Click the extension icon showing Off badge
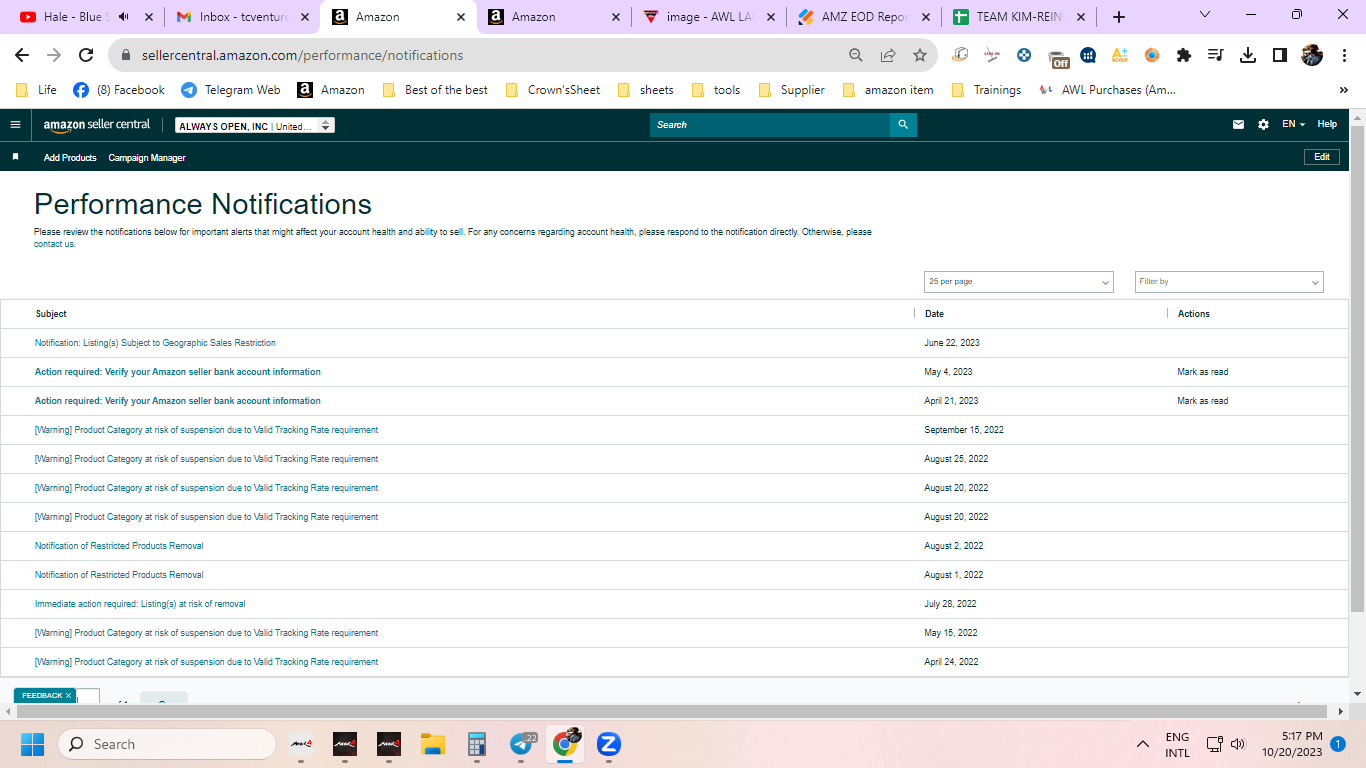The height and width of the screenshot is (768, 1366). click(1058, 57)
